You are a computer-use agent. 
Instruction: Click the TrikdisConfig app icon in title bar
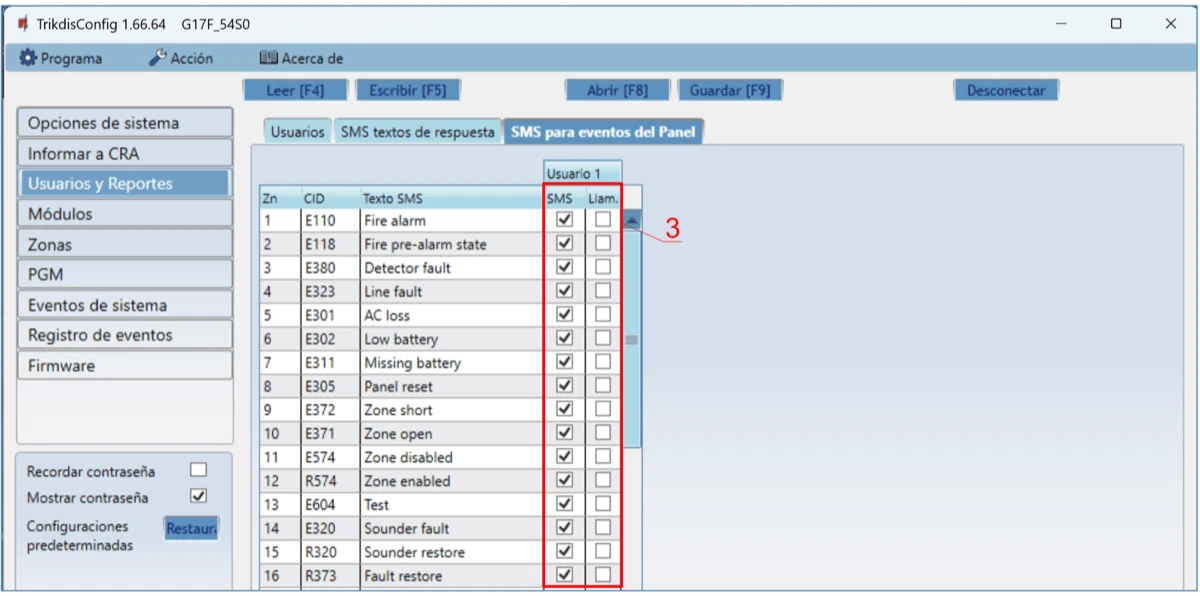pyautogui.click(x=22, y=24)
